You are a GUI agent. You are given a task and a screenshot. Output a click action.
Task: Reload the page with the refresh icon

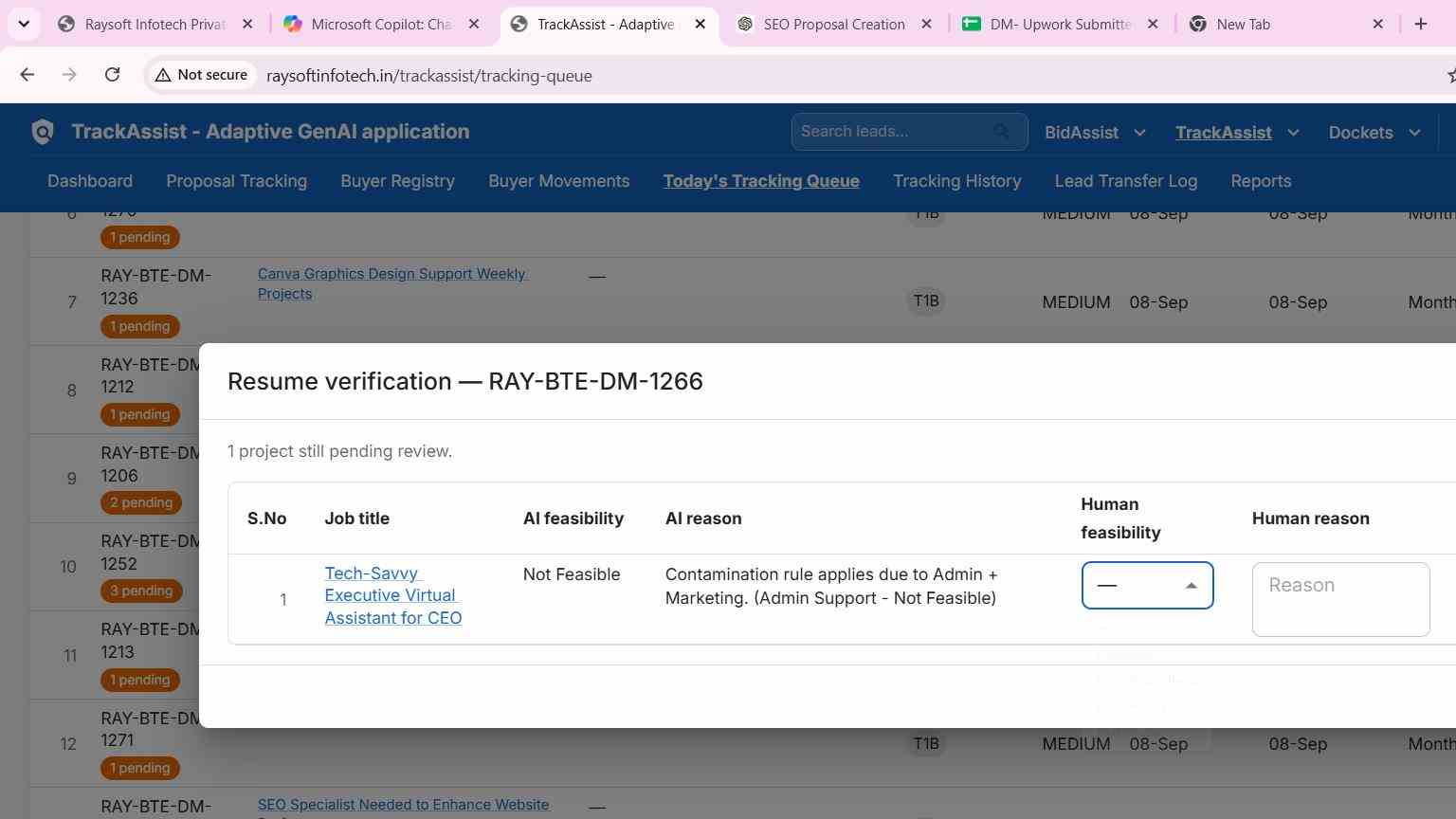click(x=112, y=75)
